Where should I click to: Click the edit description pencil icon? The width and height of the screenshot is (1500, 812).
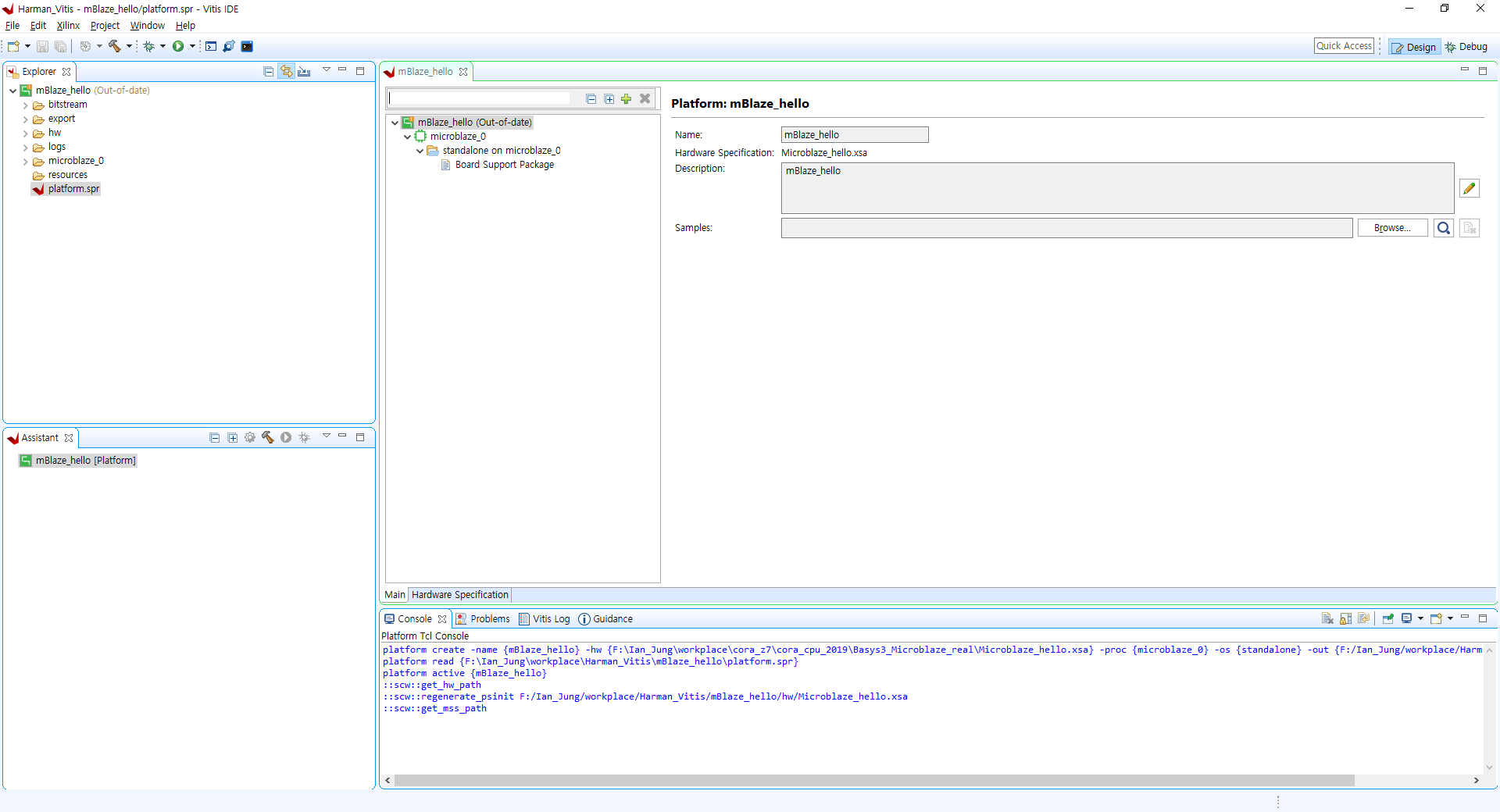click(x=1470, y=188)
